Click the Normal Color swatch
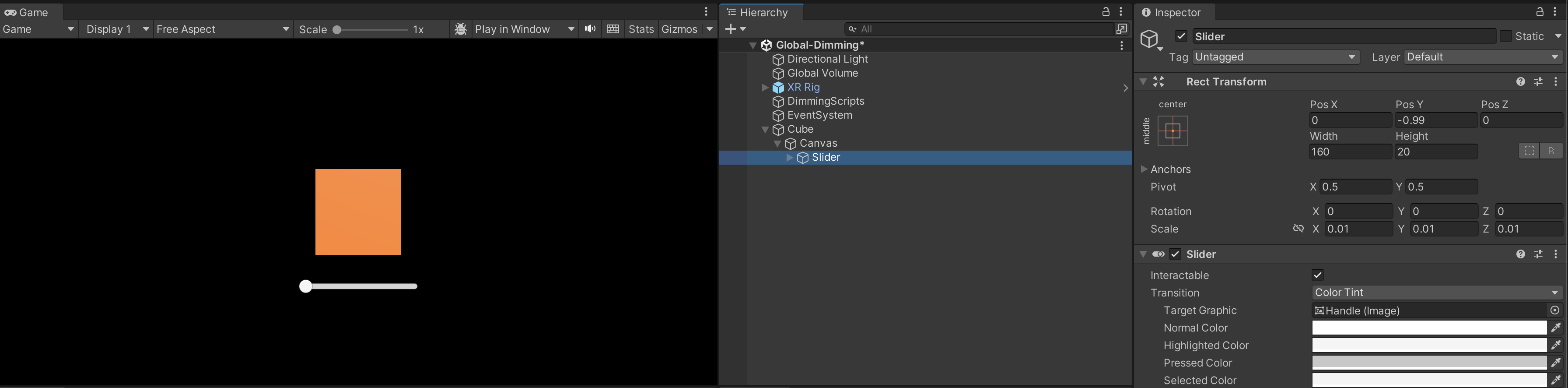Viewport: 1568px width, 388px height. coord(1428,328)
